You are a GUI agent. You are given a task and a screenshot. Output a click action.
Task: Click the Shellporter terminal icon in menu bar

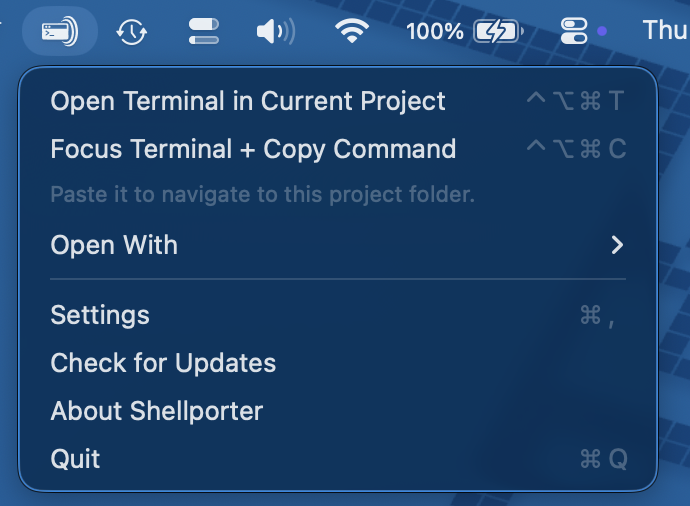point(60,31)
